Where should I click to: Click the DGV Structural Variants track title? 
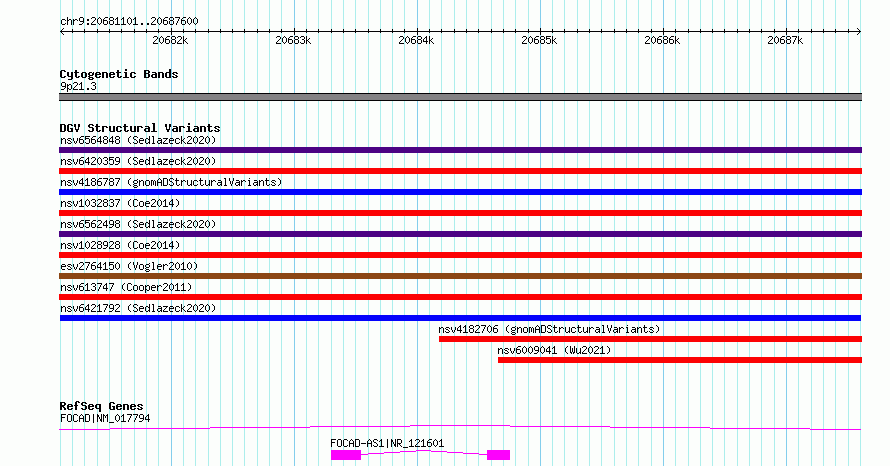[140, 128]
